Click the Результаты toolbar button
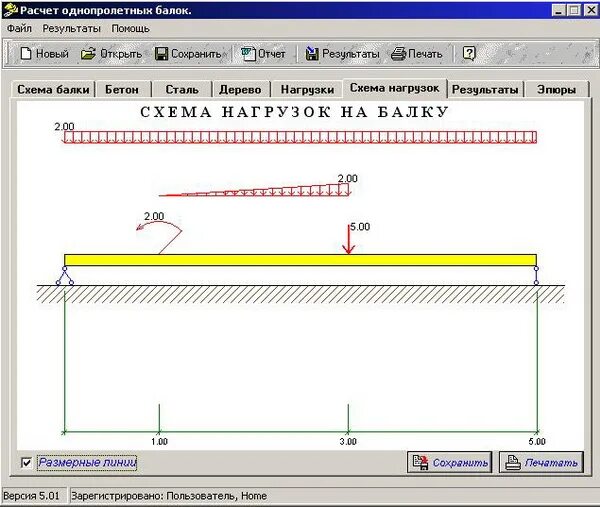600x507 pixels. [x=342, y=54]
